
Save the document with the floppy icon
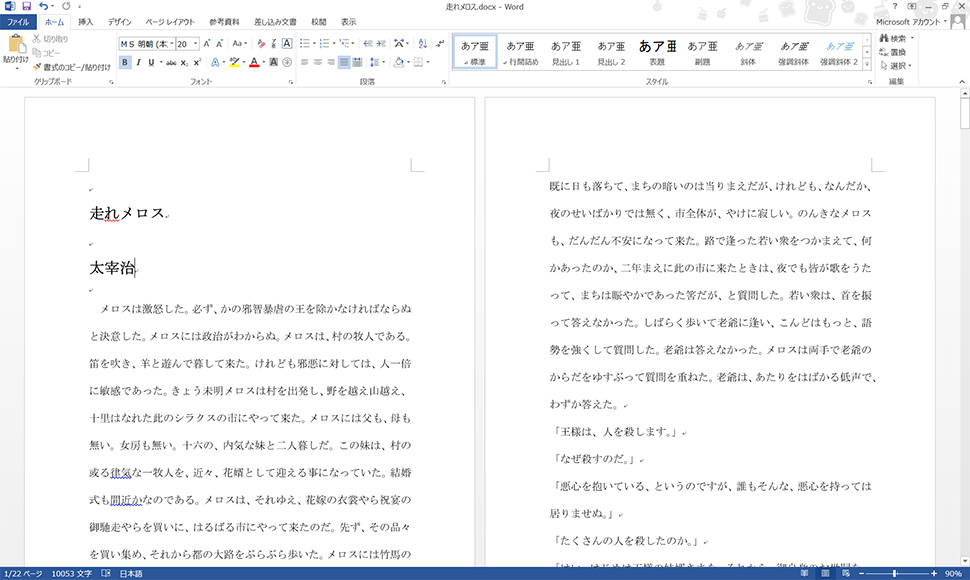pyautogui.click(x=26, y=6)
